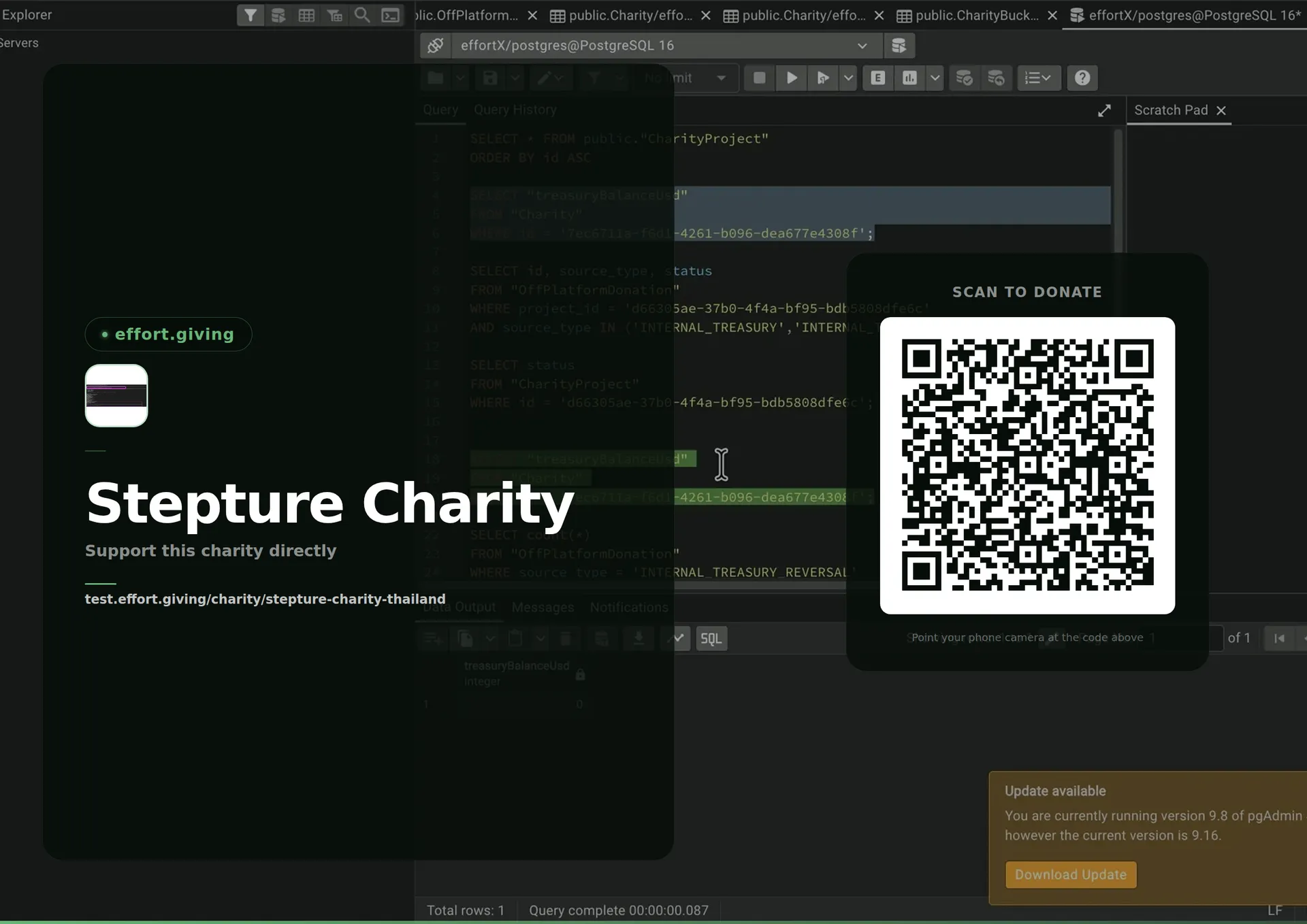Expand the execute options dropdown arrow
Screen dimensions: 1307x924
(x=848, y=78)
